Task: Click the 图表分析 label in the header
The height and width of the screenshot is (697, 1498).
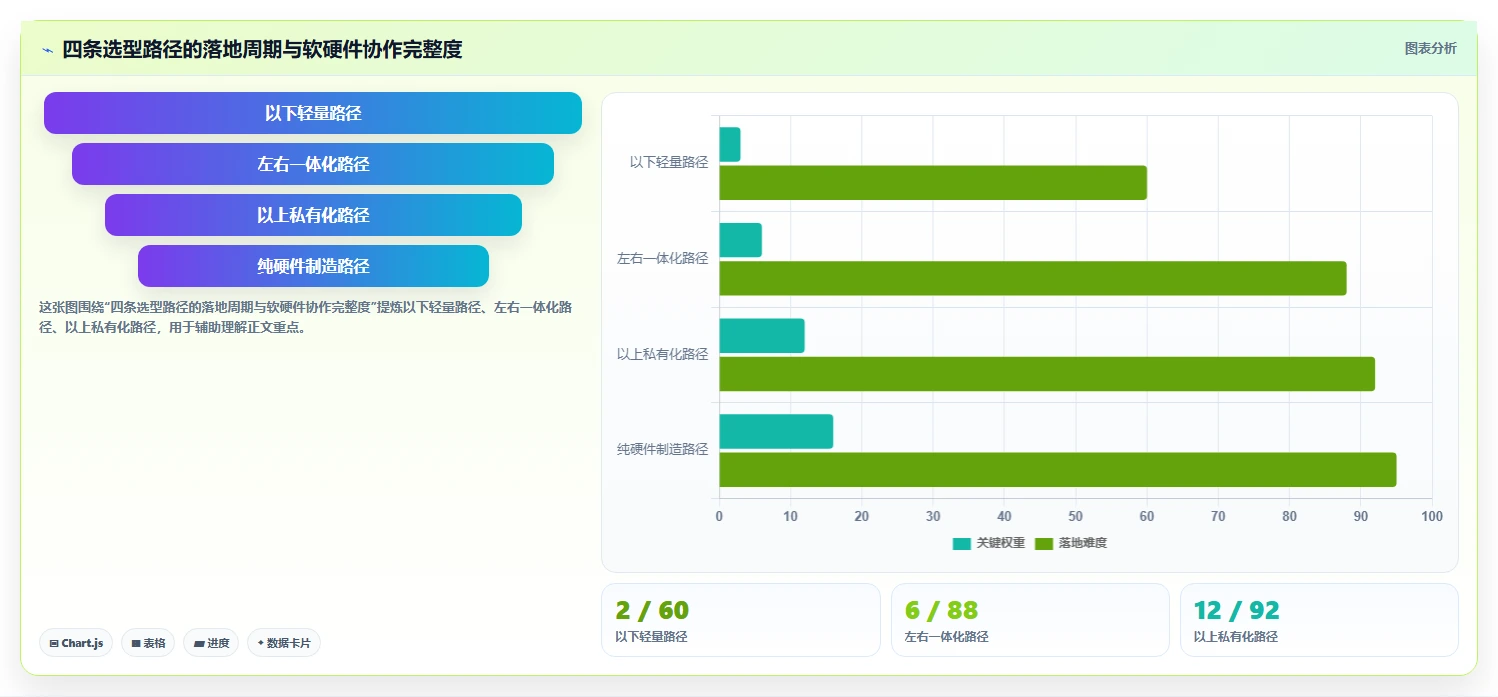Action: (x=1430, y=48)
